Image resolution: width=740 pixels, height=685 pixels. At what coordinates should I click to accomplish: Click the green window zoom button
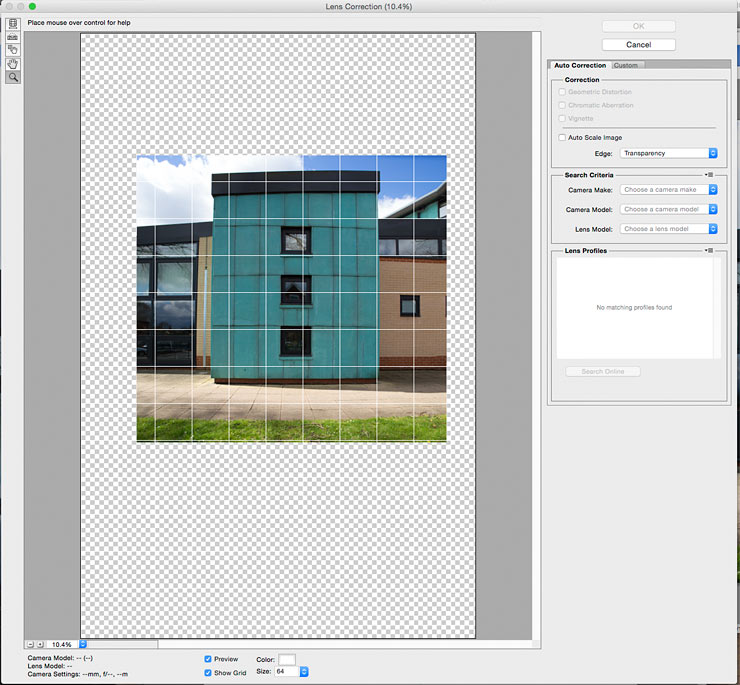pyautogui.click(x=32, y=7)
